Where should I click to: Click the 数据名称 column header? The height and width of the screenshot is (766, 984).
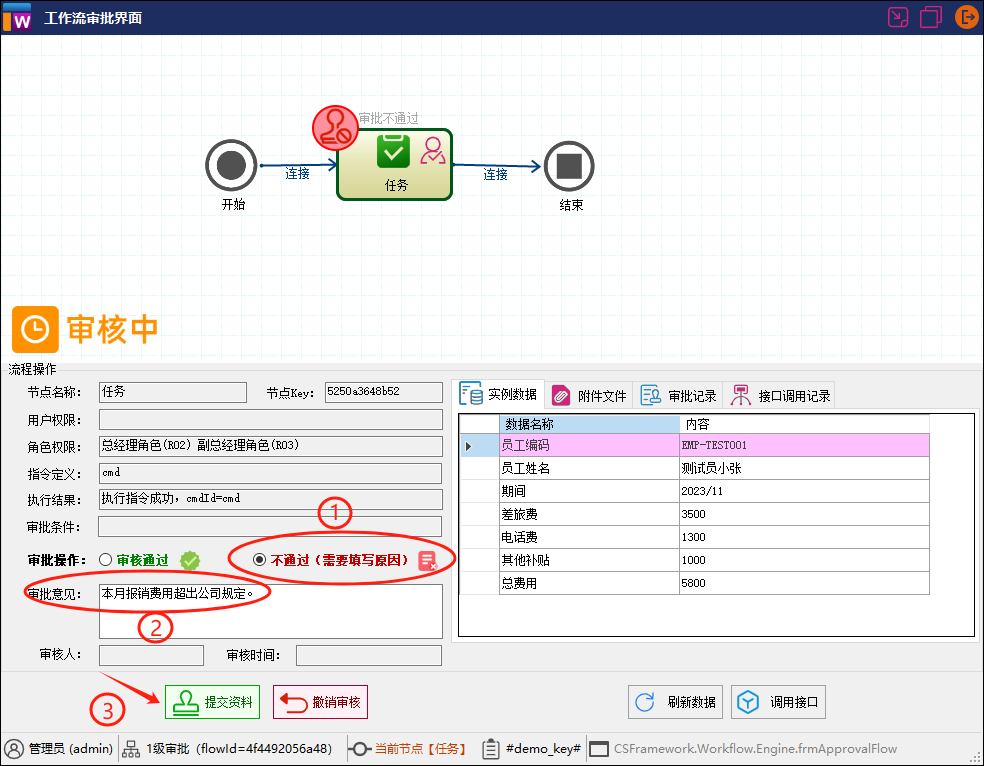[x=589, y=424]
